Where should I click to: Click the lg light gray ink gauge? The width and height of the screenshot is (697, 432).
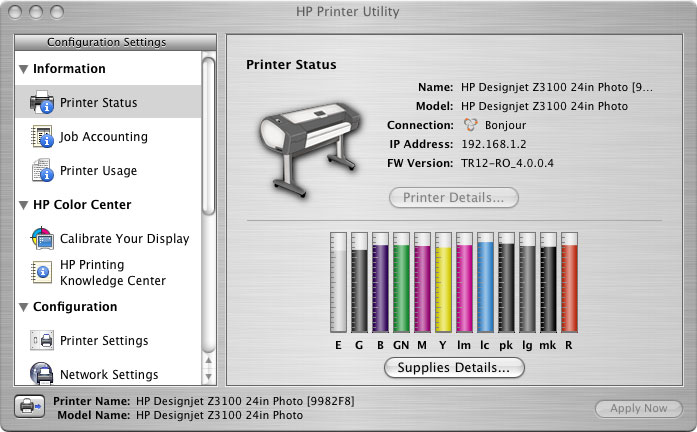tap(527, 282)
